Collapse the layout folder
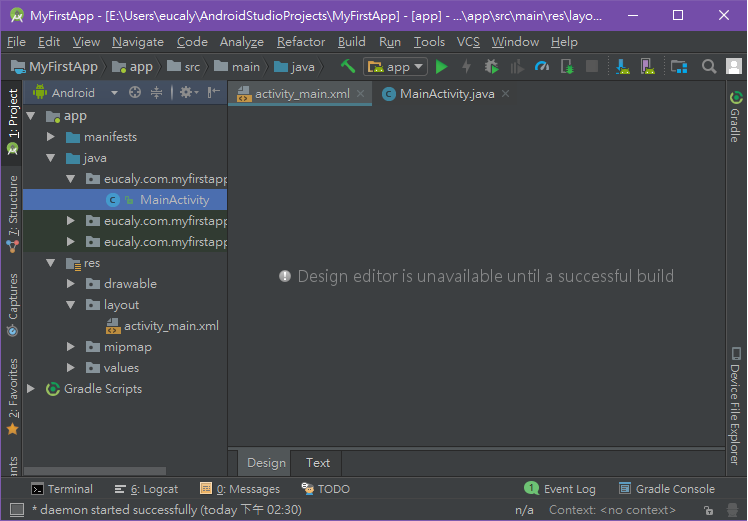This screenshot has height=521, width=748. (71, 305)
